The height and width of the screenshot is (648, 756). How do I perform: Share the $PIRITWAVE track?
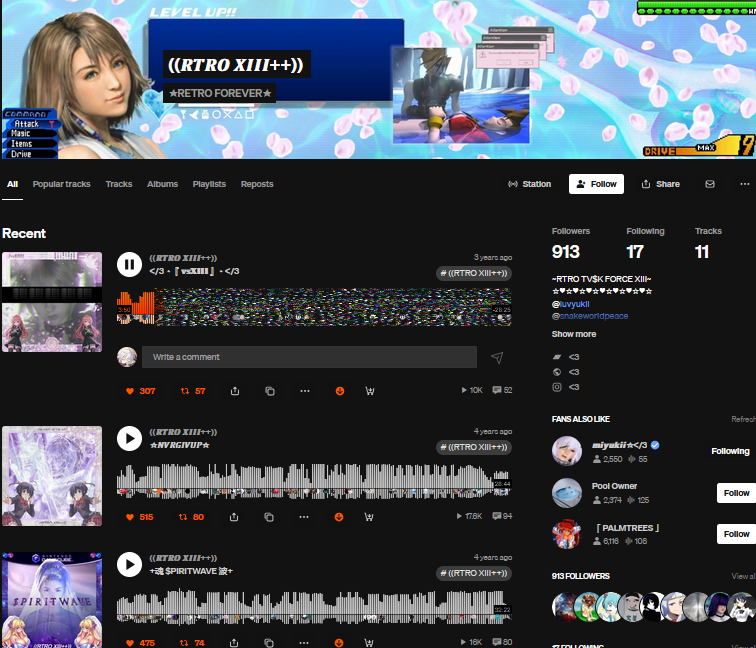click(234, 643)
